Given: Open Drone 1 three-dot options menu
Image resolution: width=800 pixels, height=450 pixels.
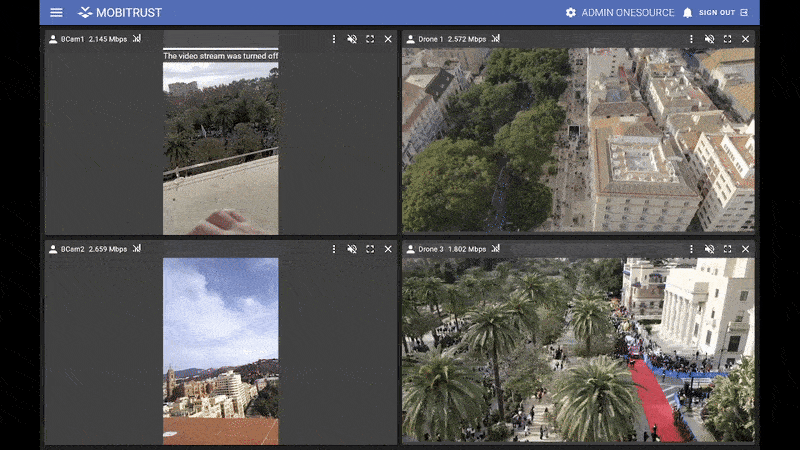Looking at the screenshot, I should tap(691, 39).
